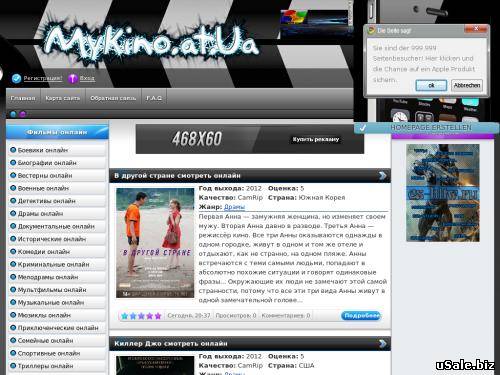The image size is (500, 375).
Task: Open the cs-like.ru banner image
Action: (x=443, y=193)
